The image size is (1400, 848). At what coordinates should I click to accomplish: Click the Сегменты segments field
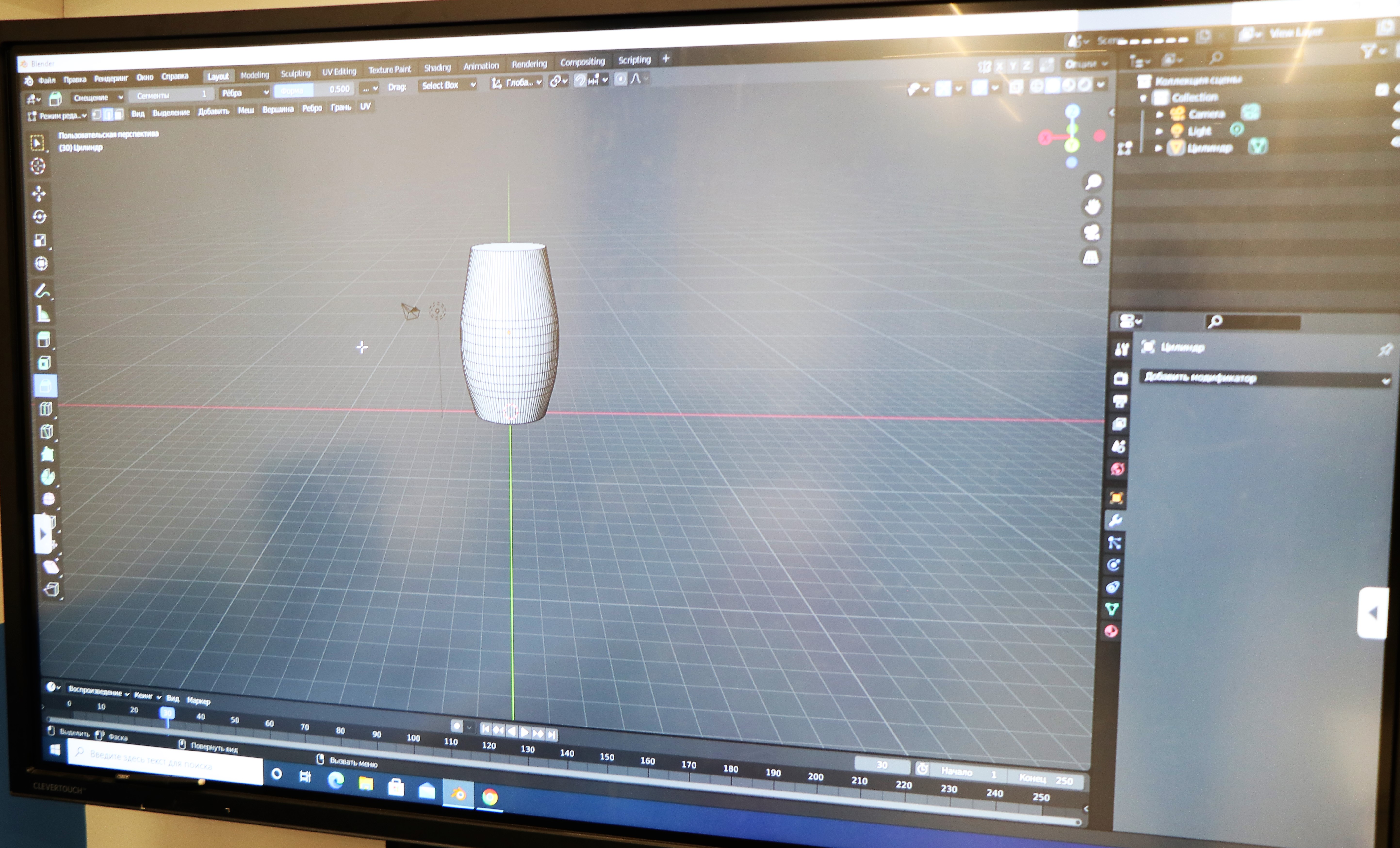pos(171,95)
